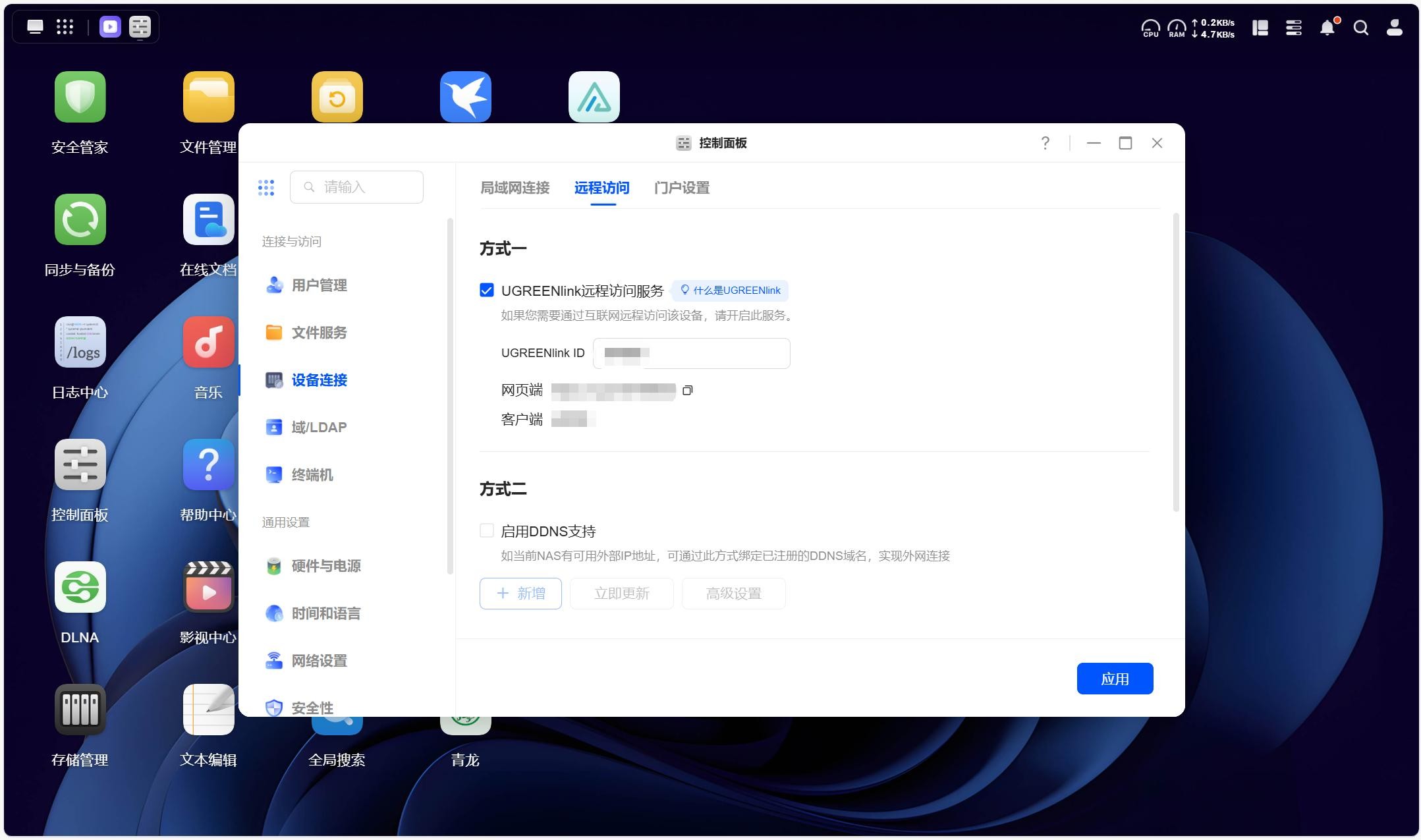1421x840 pixels.
Task: Open the 存储管理 storage app
Action: click(x=80, y=710)
